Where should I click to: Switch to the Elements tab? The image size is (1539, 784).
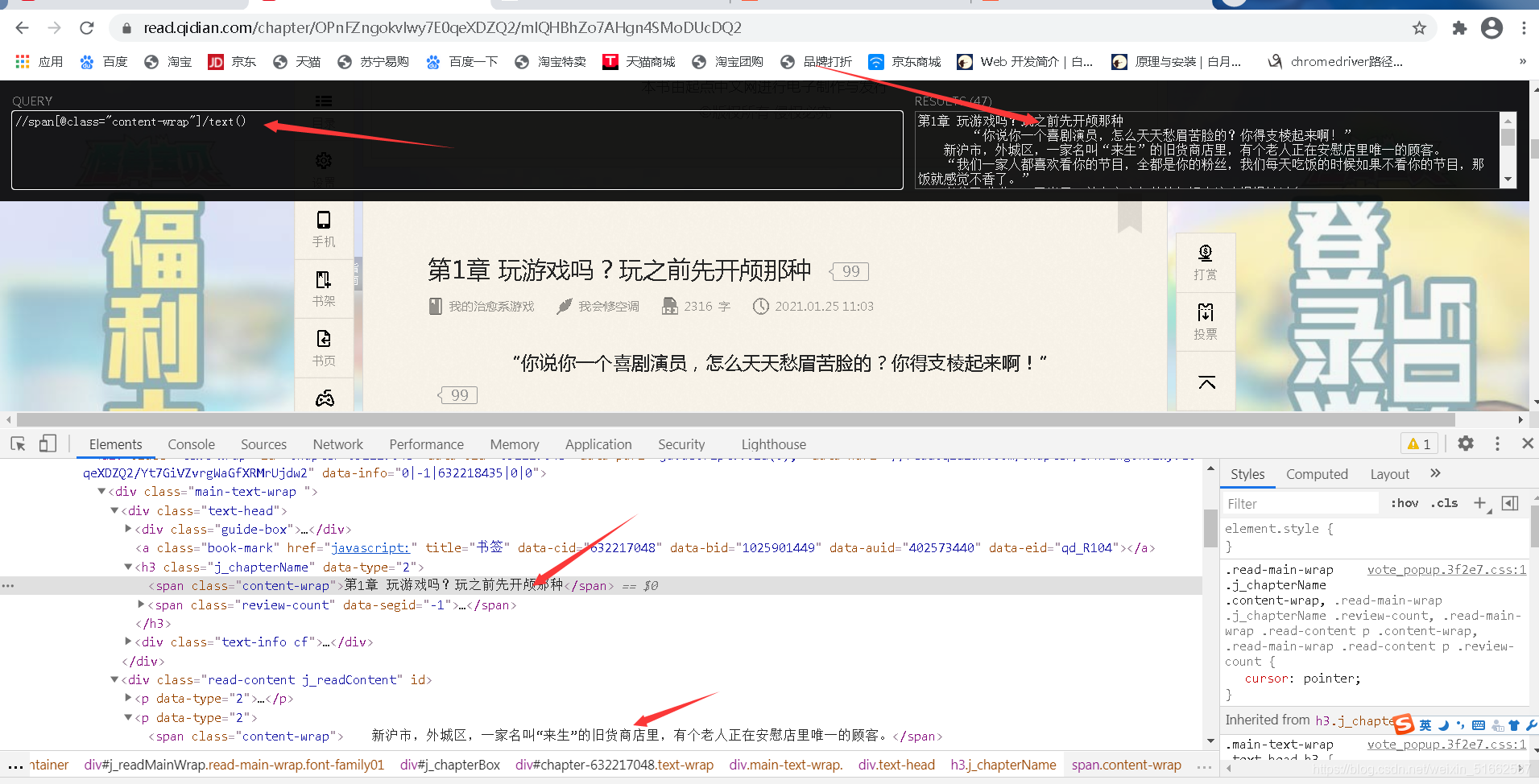pos(115,444)
